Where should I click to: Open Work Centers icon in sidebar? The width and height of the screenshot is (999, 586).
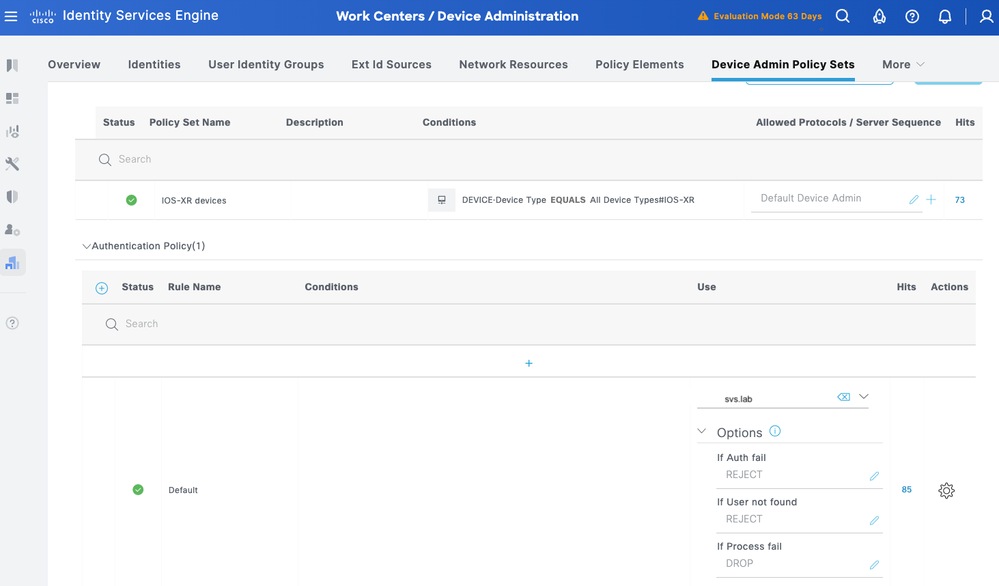[12, 262]
